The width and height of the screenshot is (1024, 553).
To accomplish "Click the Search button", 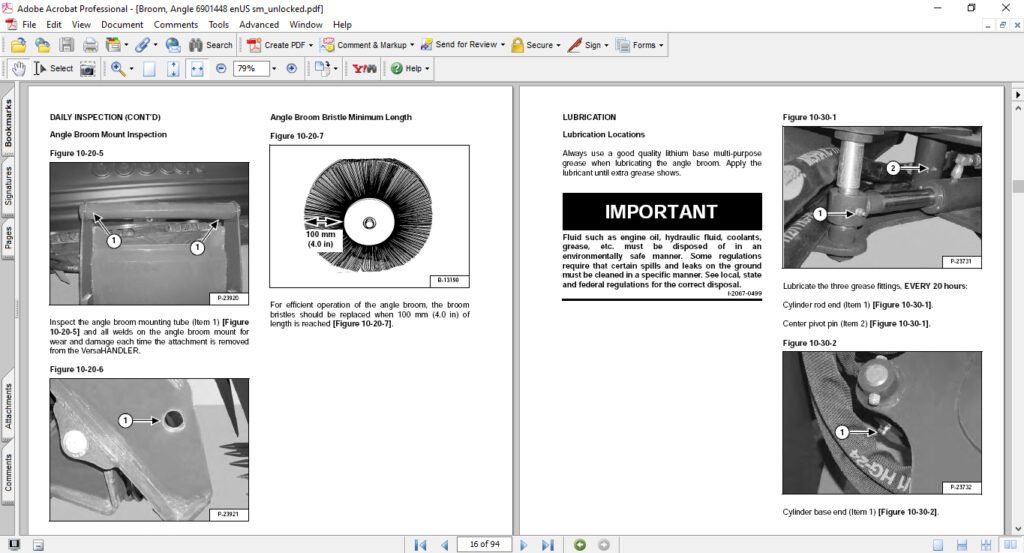I will 210,45.
